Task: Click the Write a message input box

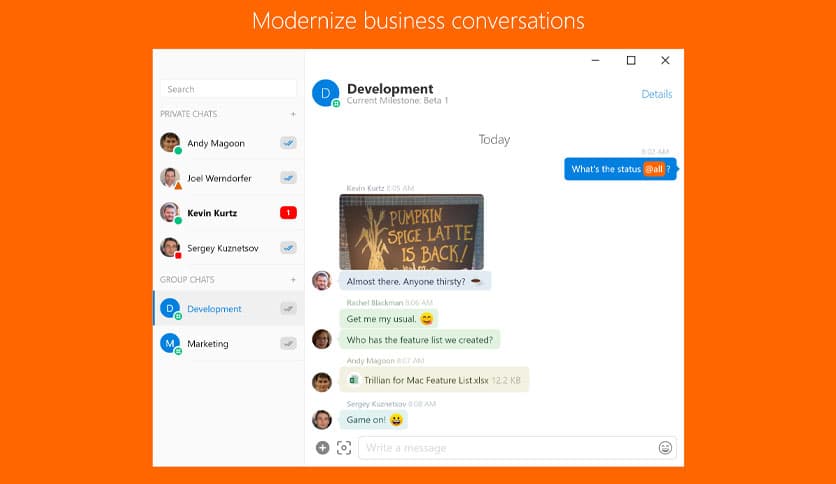Action: coord(505,448)
